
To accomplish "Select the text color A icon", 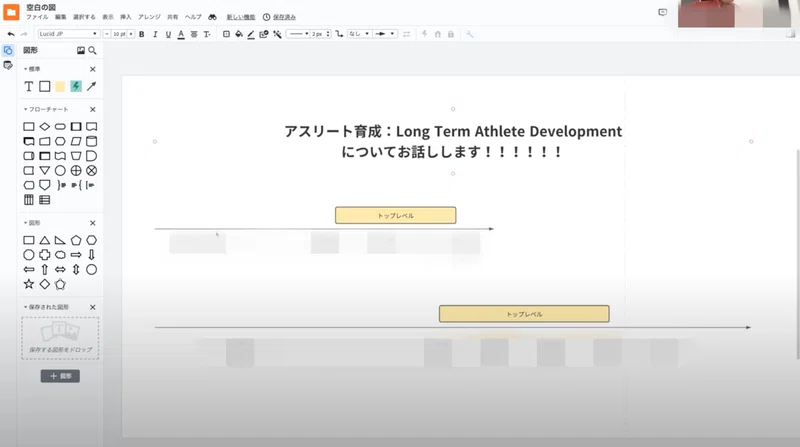I will (x=181, y=34).
